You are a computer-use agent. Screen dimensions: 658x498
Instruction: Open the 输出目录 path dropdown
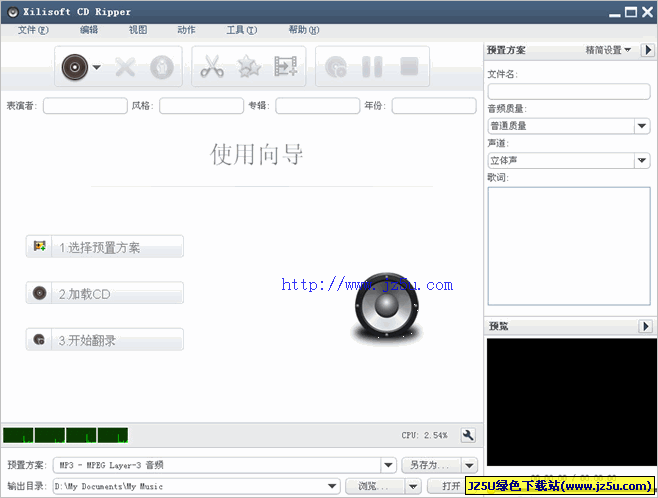(x=332, y=486)
